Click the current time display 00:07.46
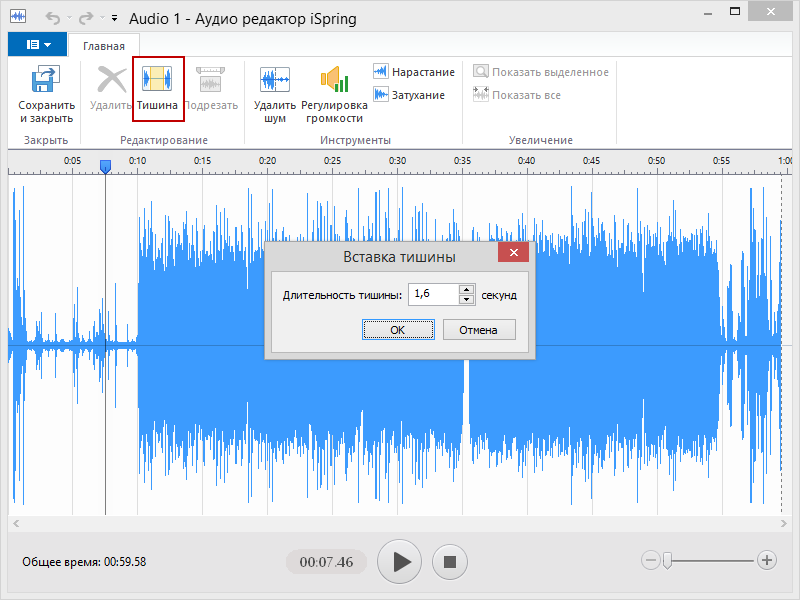The height and width of the screenshot is (600, 800). 327,562
